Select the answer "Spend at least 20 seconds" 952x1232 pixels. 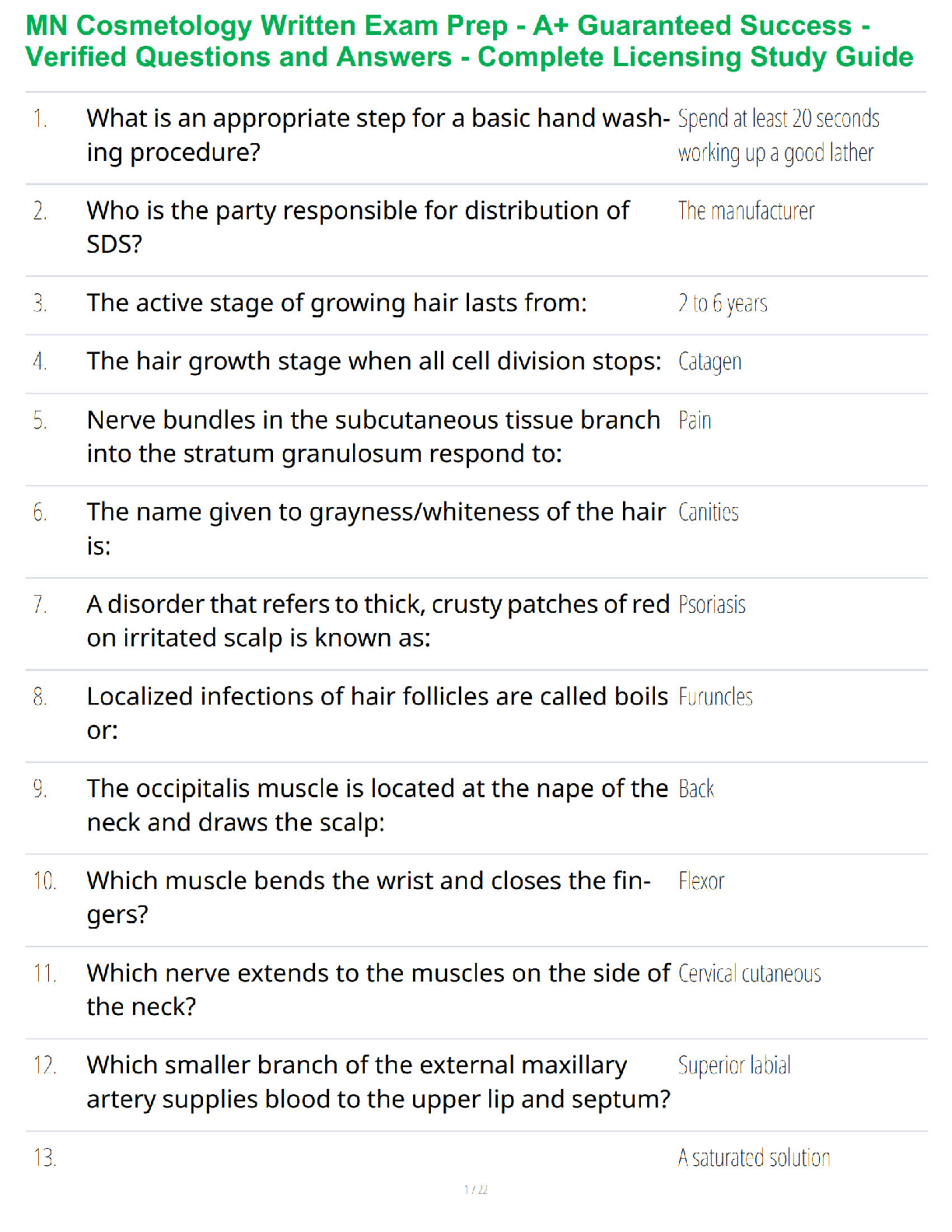[778, 135]
